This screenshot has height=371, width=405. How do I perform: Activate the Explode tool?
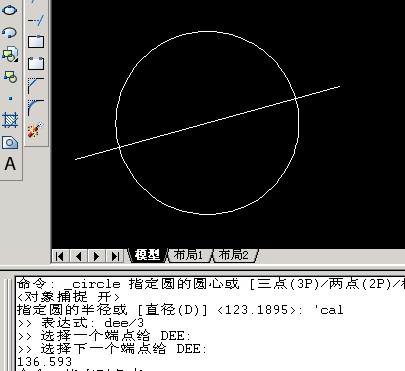(x=36, y=130)
